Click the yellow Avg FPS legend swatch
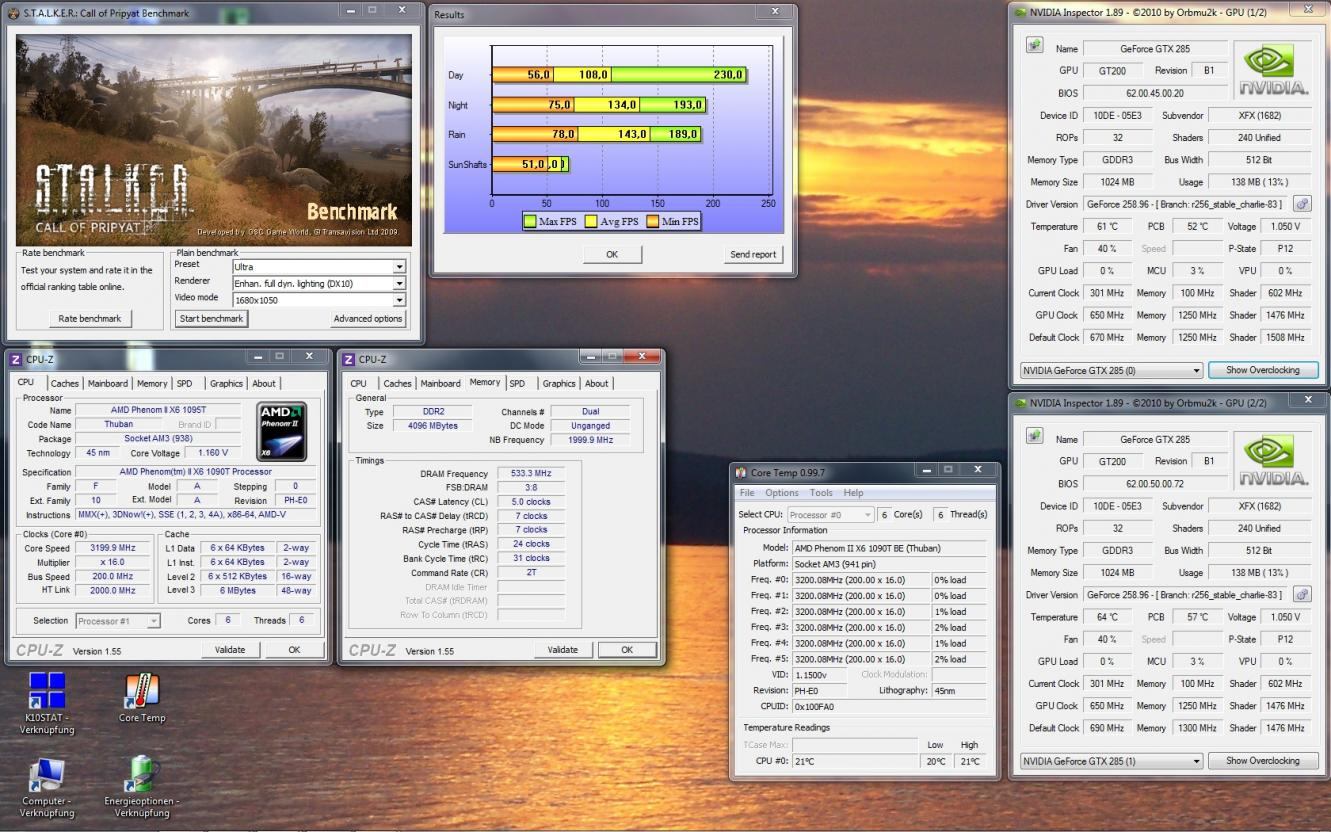Viewport: 1331px width, 832px height. [x=590, y=221]
